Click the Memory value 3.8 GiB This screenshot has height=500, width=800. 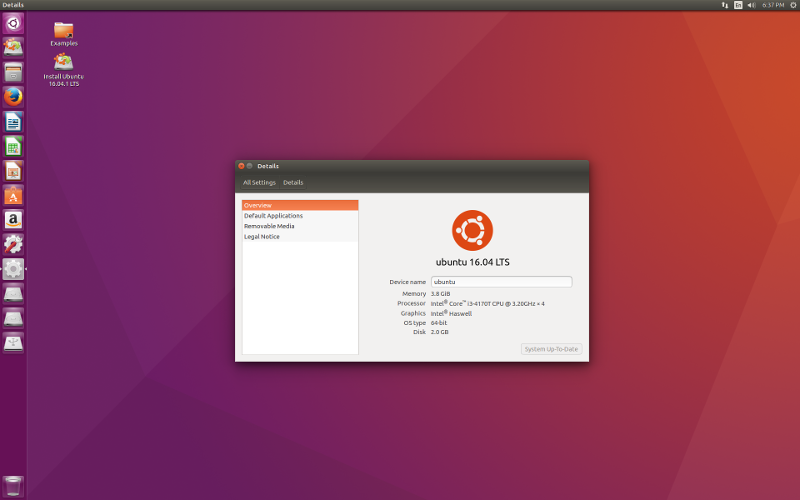click(440, 294)
